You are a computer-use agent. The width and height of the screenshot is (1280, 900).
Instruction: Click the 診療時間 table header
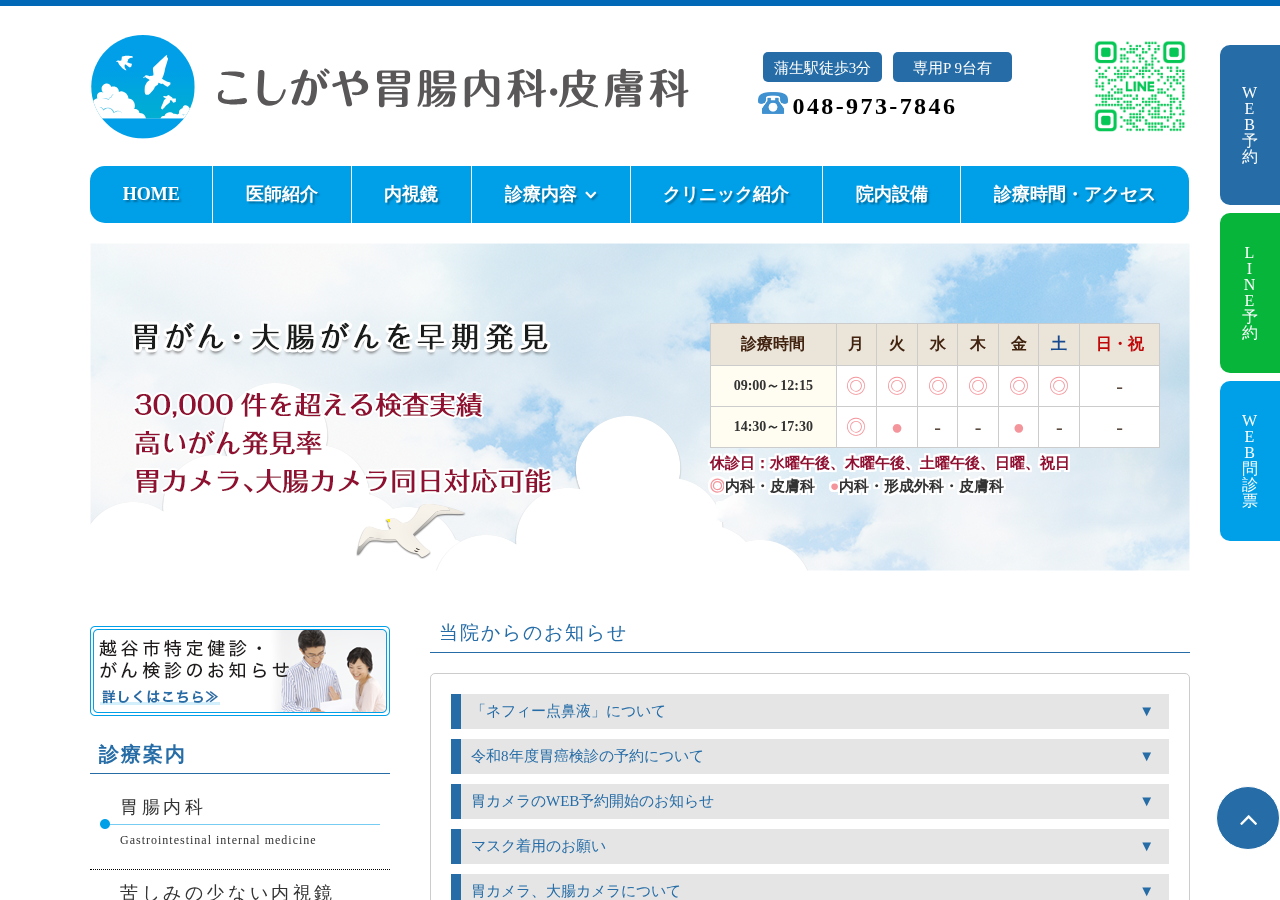click(773, 345)
